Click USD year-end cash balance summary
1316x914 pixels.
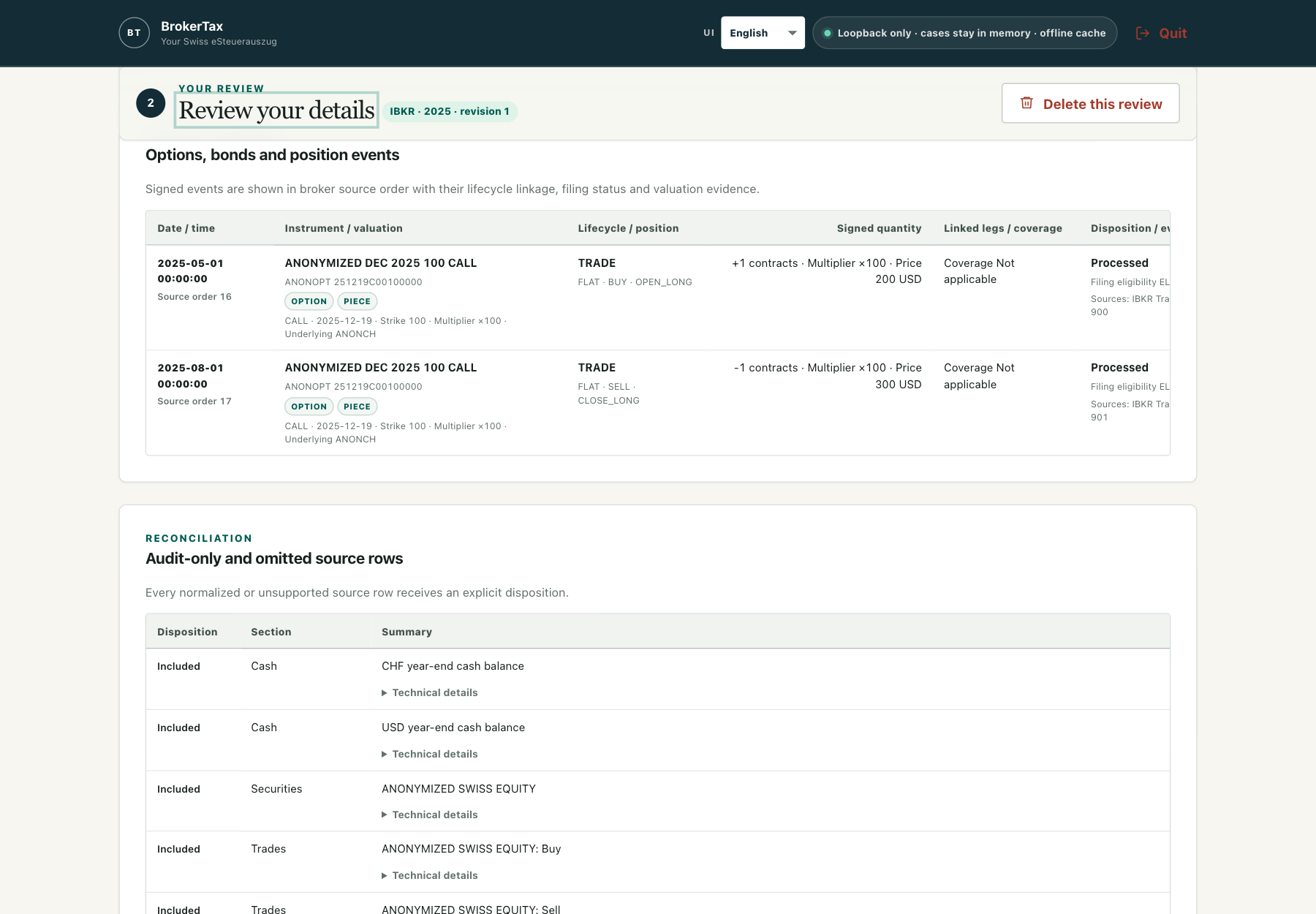tap(453, 728)
